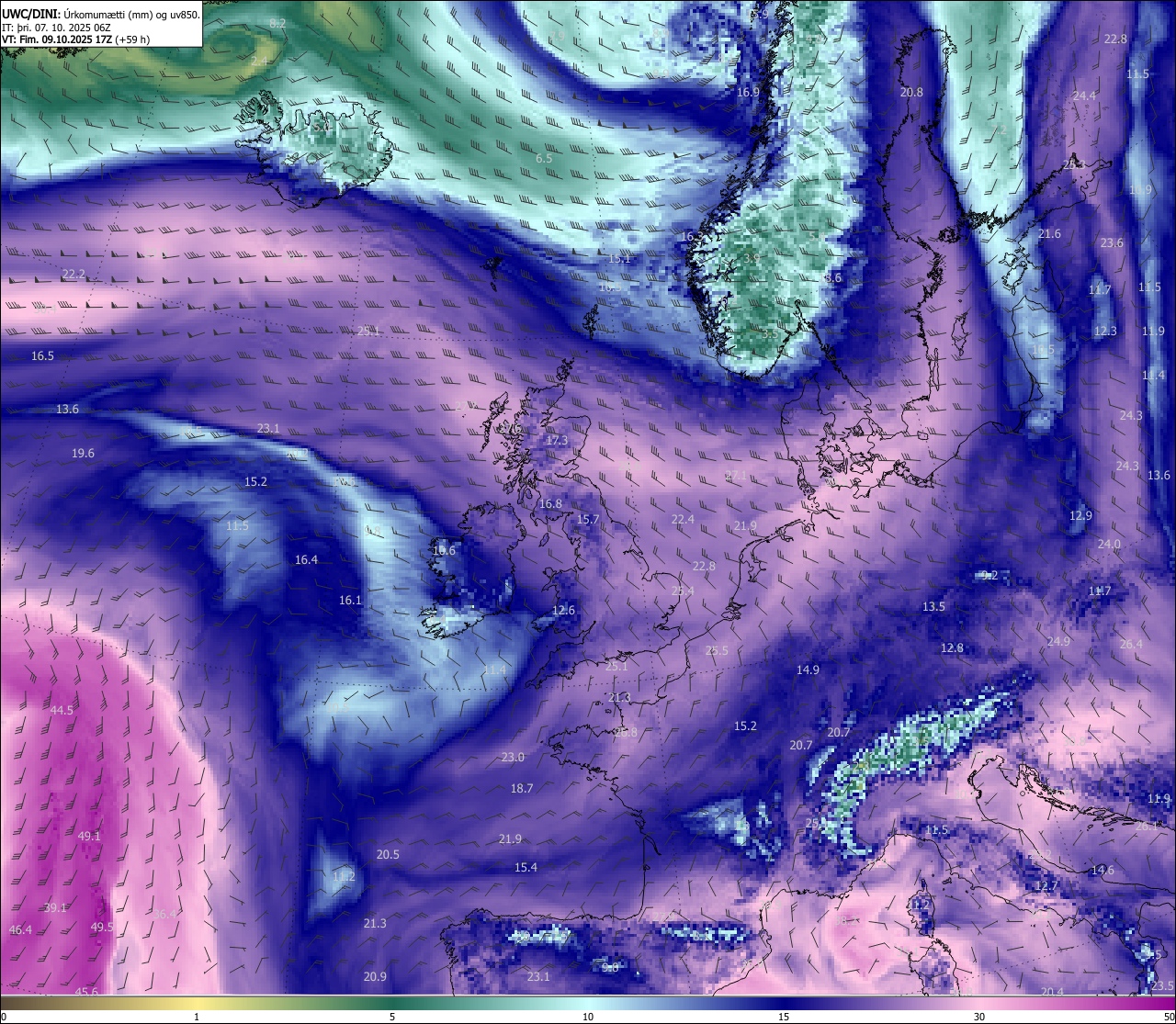Click the map value '13.5'
This screenshot has height=1024, width=1176.
pos(933,607)
